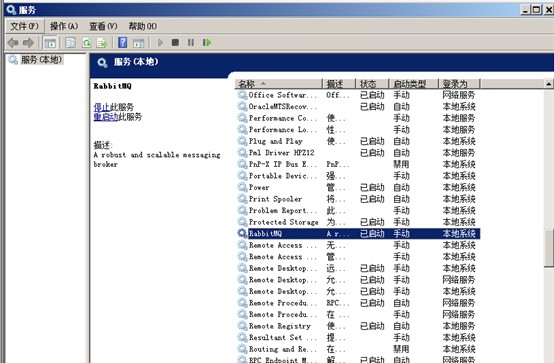Toggle the show/hide console tree icon
554x363 pixels.
coord(50,43)
